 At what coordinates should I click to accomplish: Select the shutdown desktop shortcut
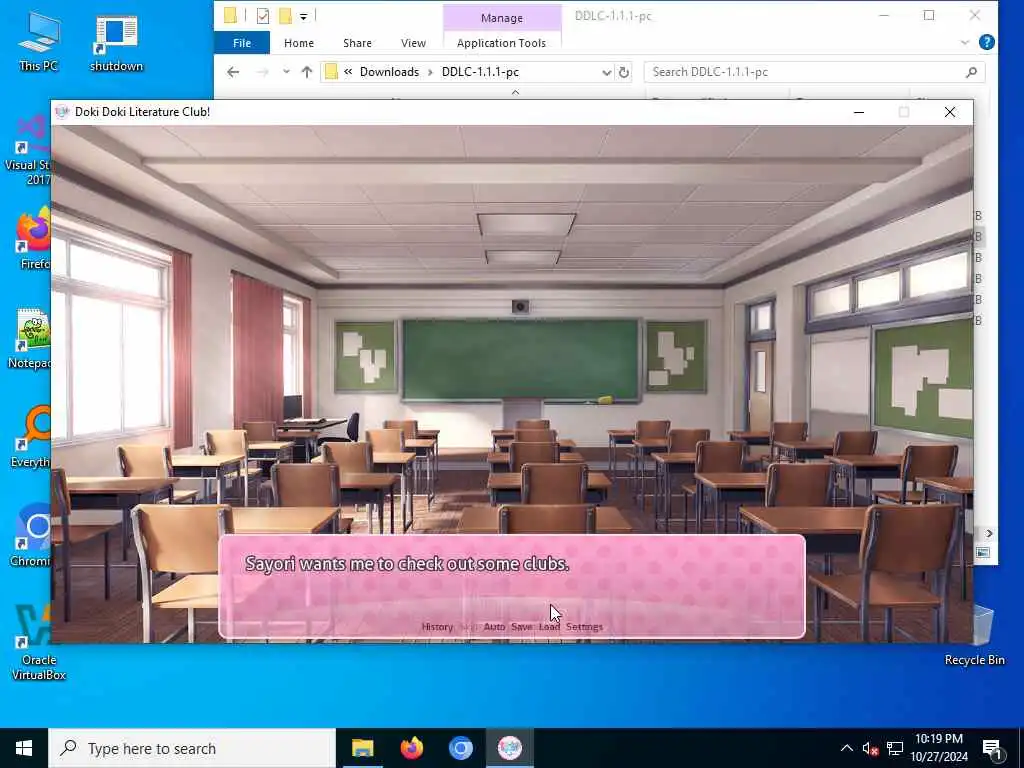116,43
